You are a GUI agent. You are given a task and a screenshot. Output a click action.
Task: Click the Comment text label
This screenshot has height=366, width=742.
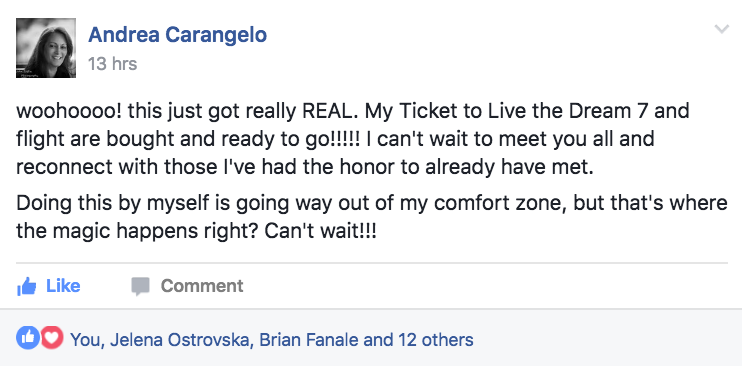pos(202,286)
